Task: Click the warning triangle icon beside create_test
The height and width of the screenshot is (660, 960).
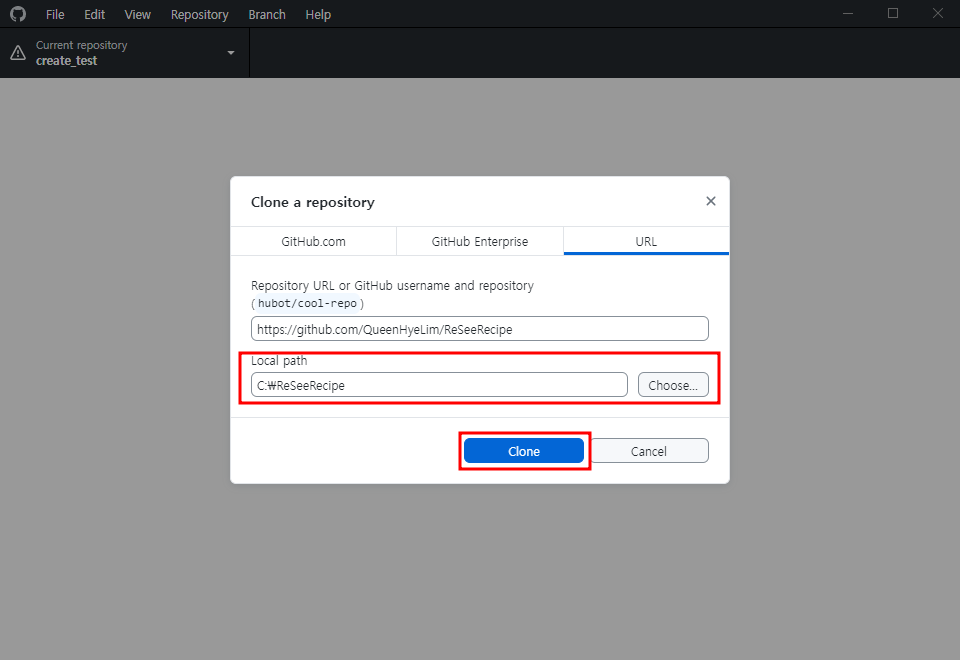Action: 18,53
